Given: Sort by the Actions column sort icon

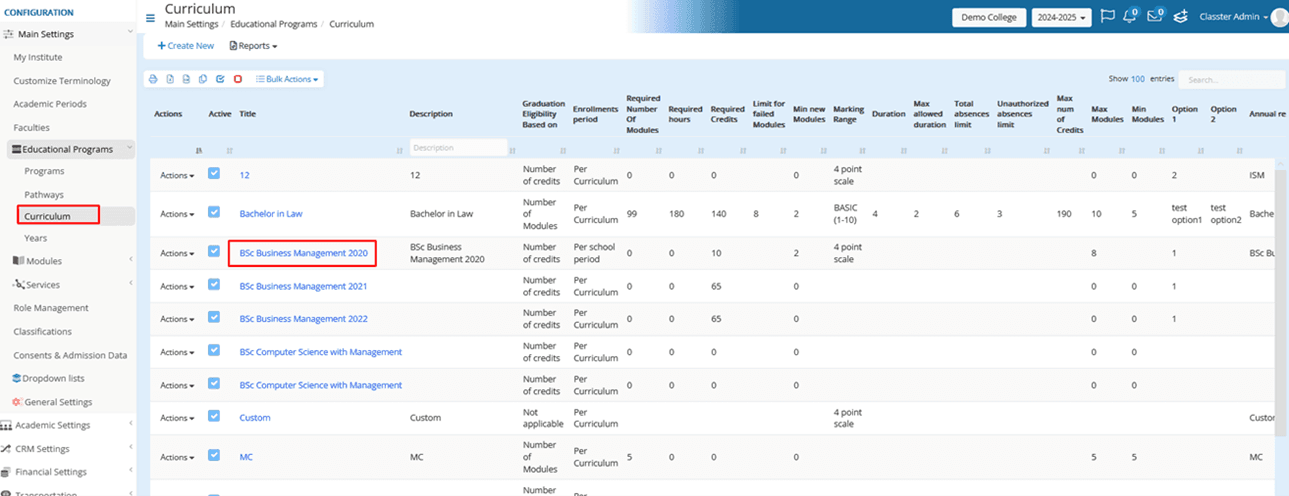Looking at the screenshot, I should pos(198,151).
